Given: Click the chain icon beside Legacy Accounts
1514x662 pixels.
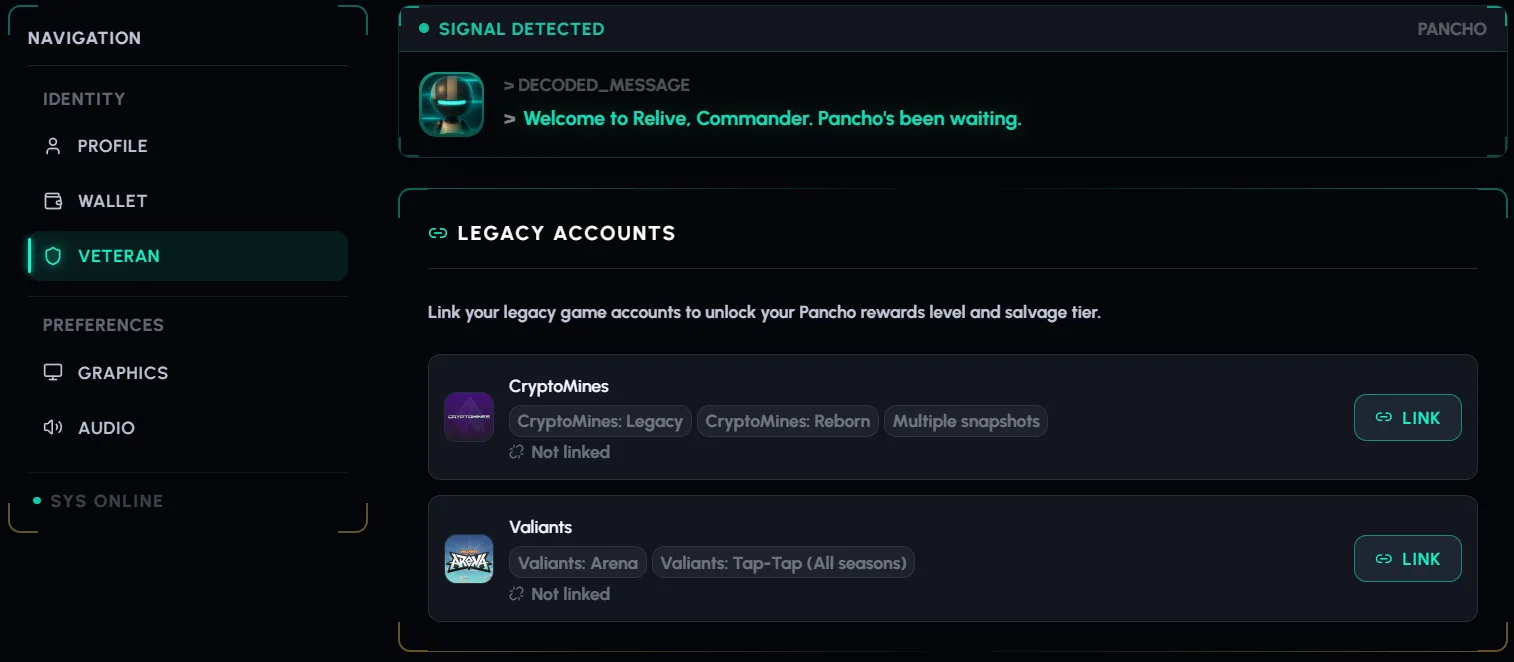Looking at the screenshot, I should 437,233.
